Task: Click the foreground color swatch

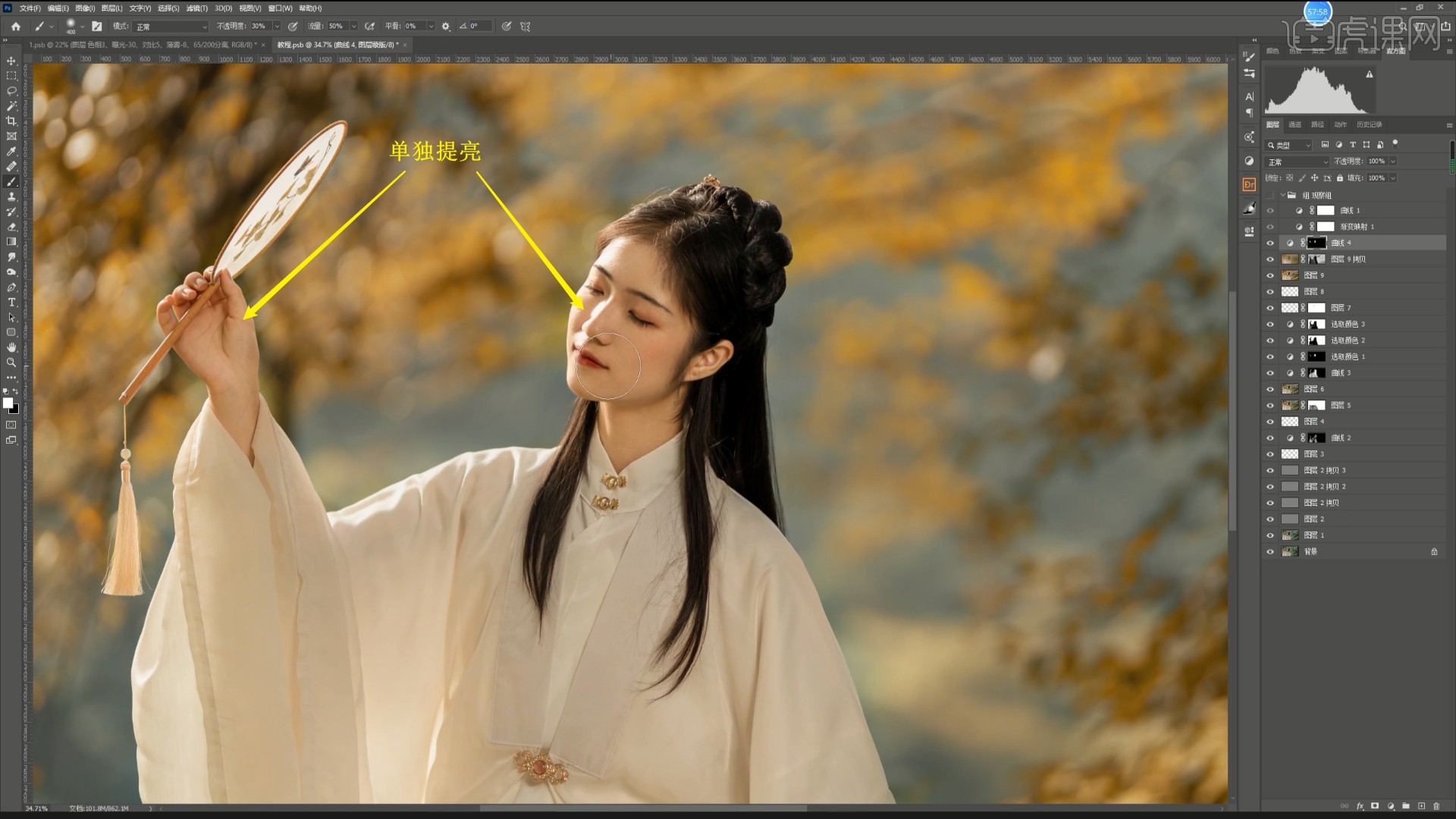Action: [x=8, y=403]
